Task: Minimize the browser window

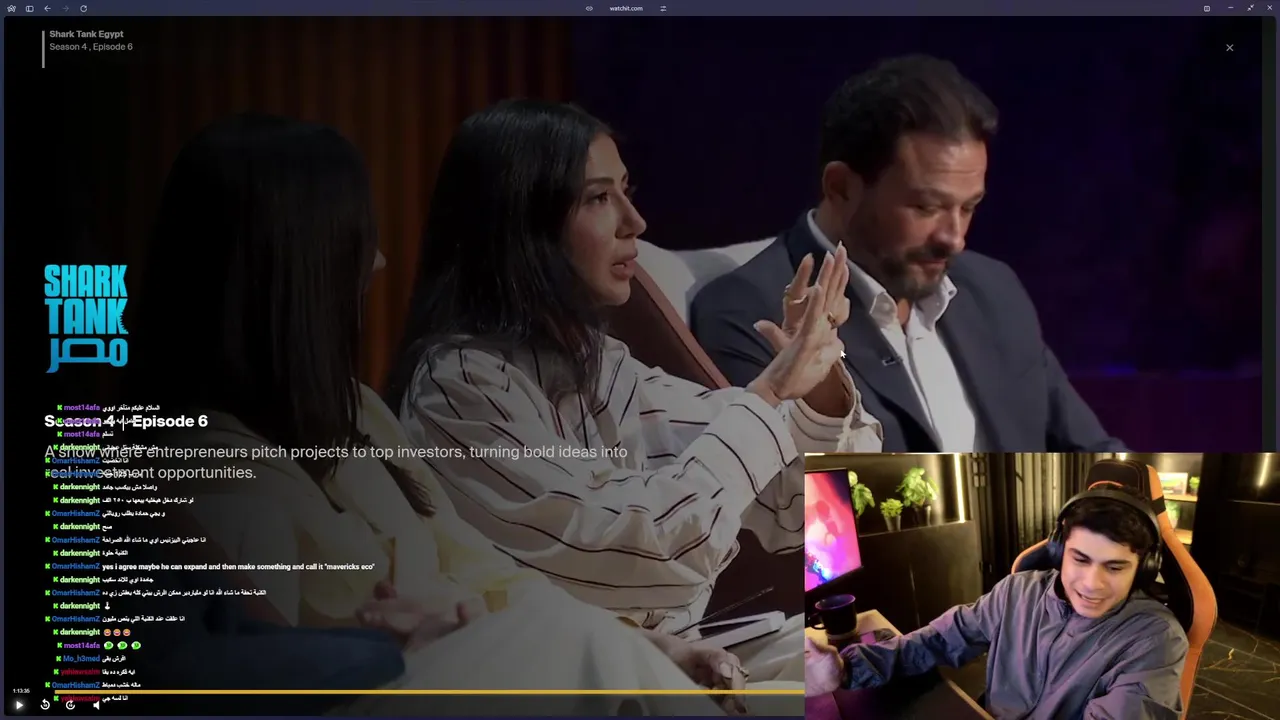Action: [1231, 8]
